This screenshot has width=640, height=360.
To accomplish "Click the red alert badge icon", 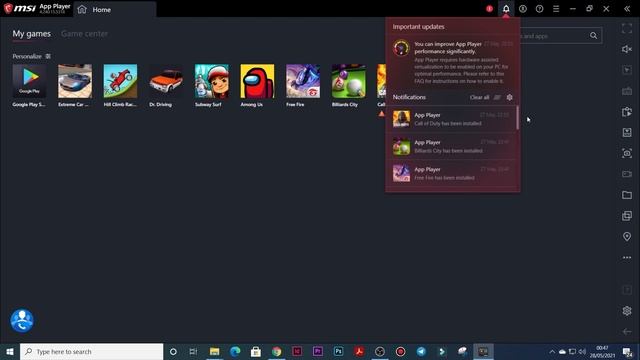I will pyautogui.click(x=489, y=9).
